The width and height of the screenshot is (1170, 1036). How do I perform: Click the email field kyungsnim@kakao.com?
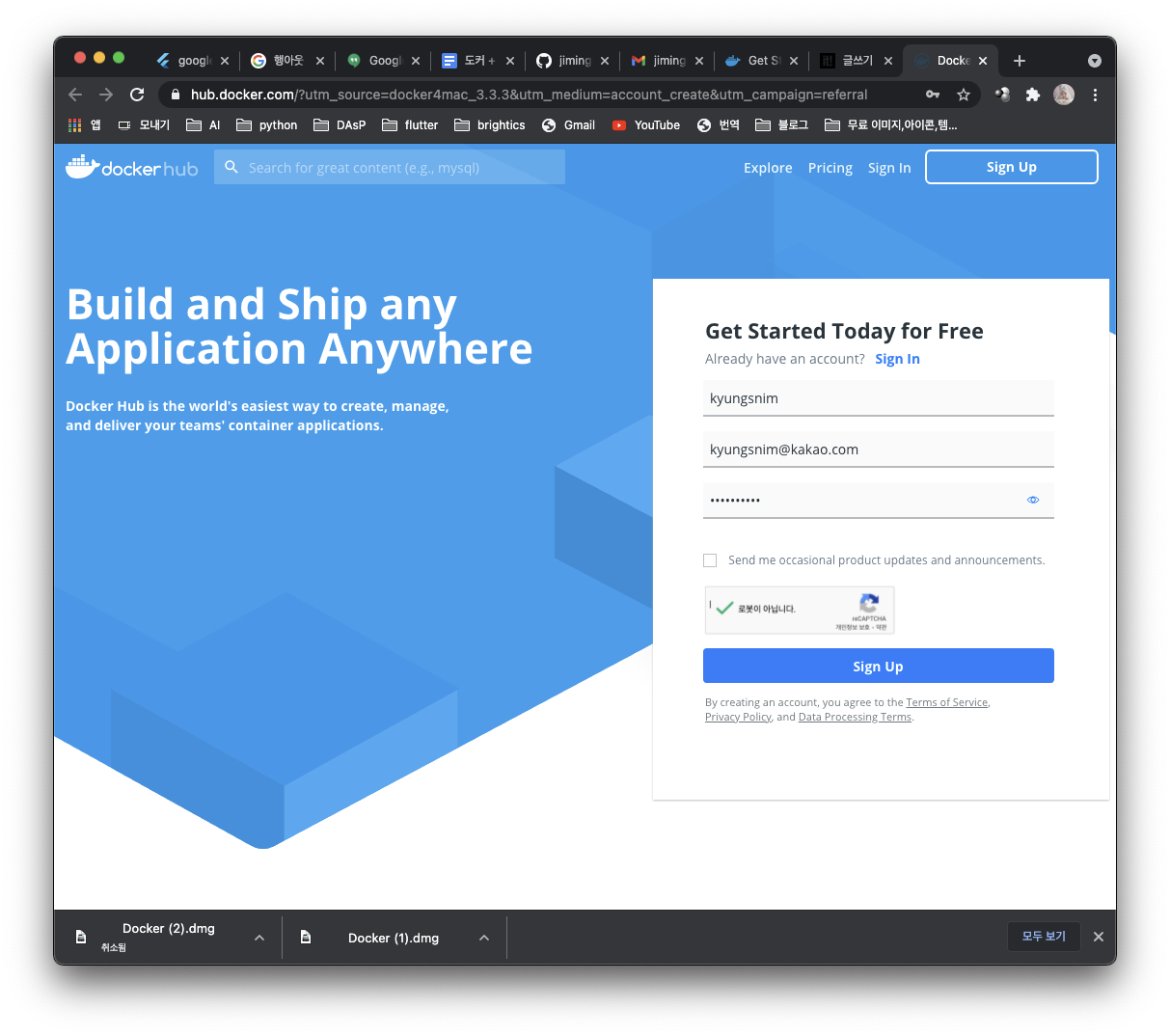click(x=879, y=450)
